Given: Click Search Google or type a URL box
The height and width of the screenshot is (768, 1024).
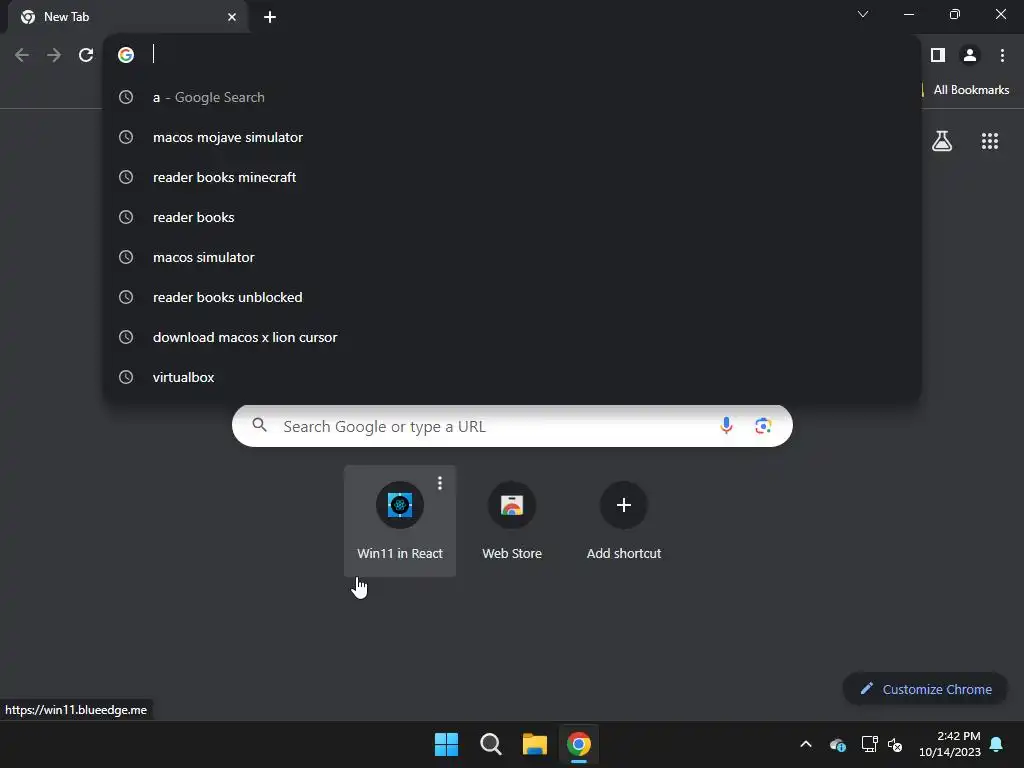Looking at the screenshot, I should (512, 426).
